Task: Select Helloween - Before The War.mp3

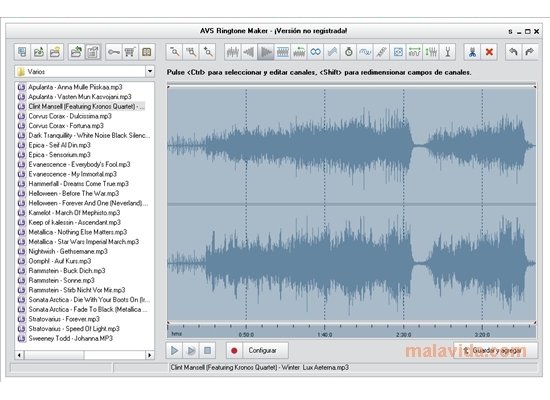Action: coord(74,193)
